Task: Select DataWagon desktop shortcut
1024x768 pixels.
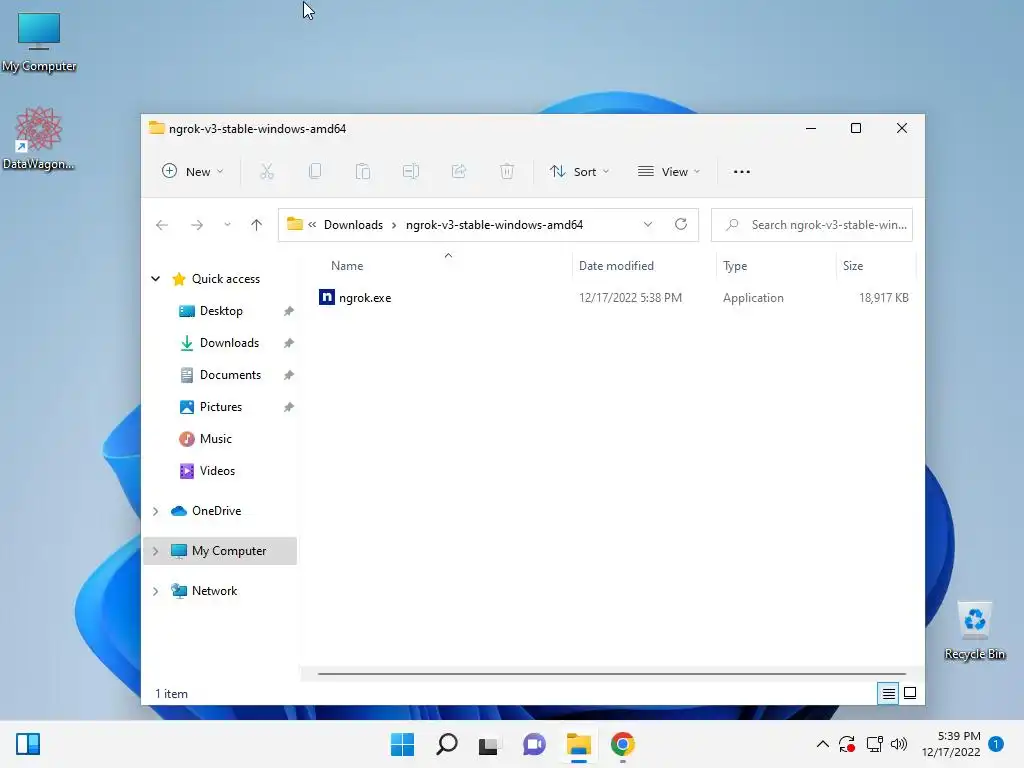Action: pos(39,138)
